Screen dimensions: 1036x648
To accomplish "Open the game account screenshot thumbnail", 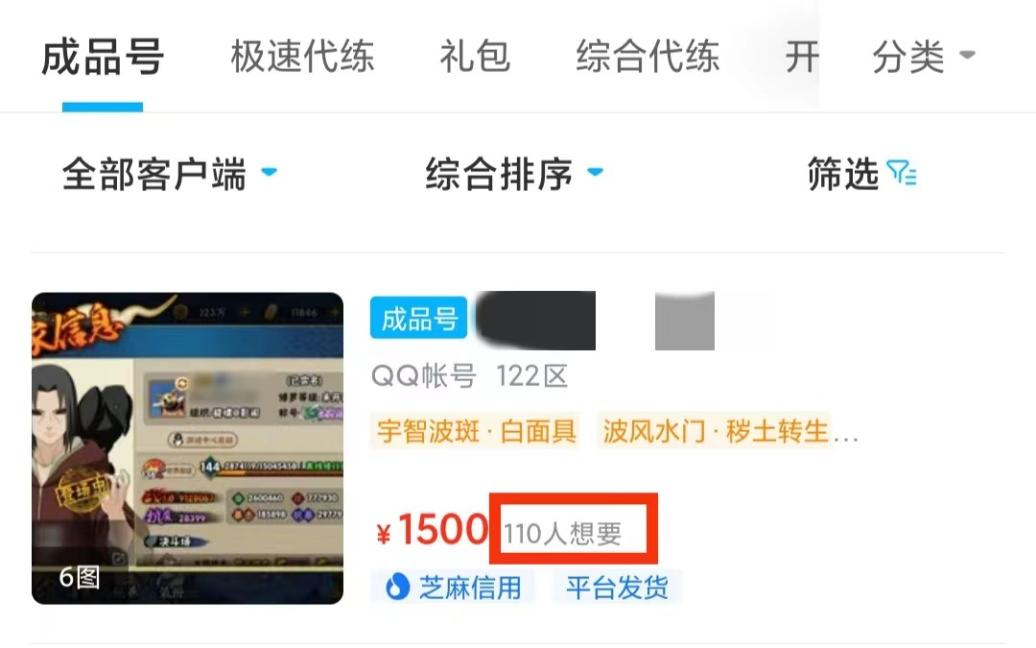I will click(x=188, y=448).
